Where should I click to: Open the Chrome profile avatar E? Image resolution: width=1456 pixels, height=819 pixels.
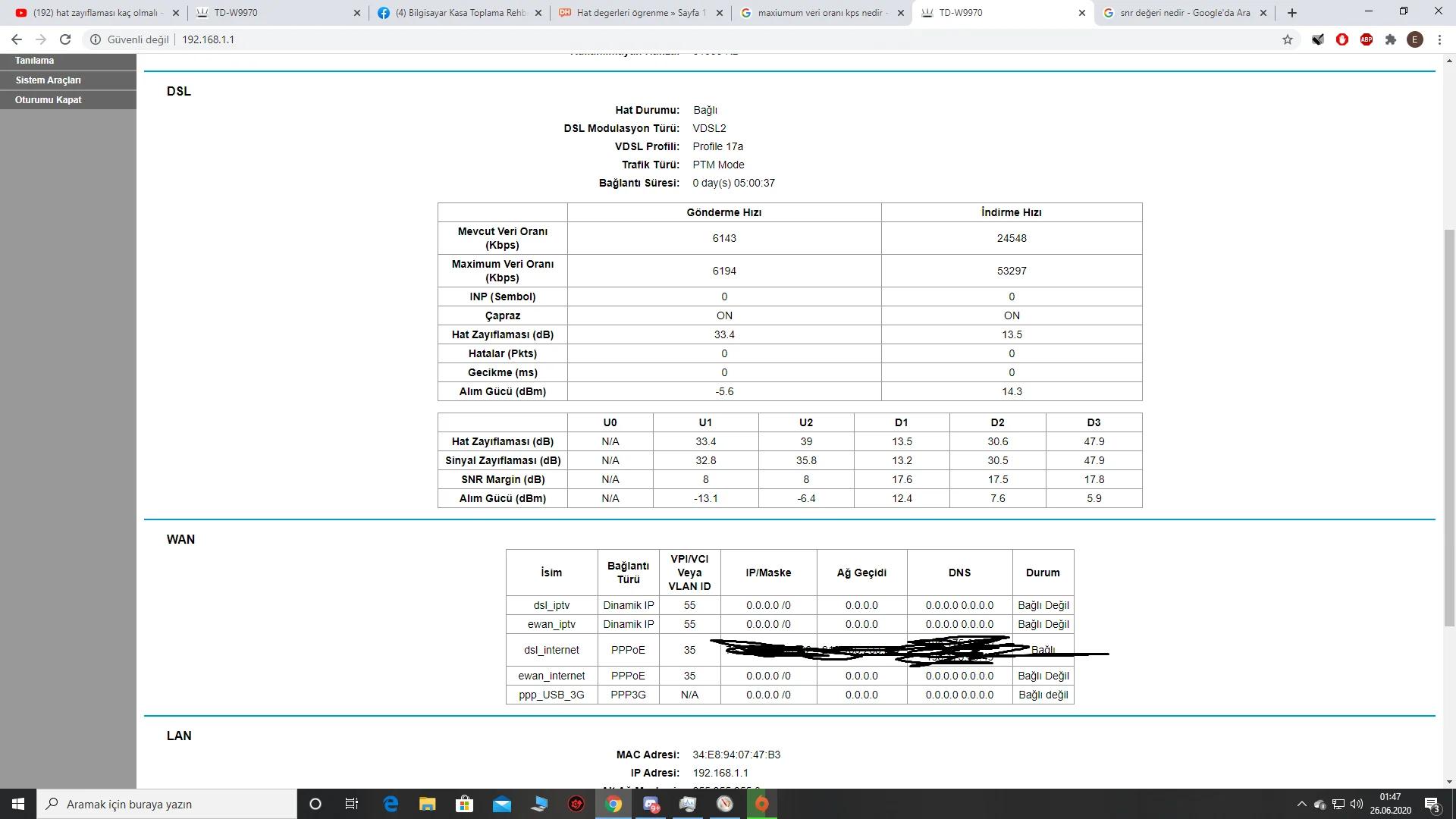(x=1415, y=39)
